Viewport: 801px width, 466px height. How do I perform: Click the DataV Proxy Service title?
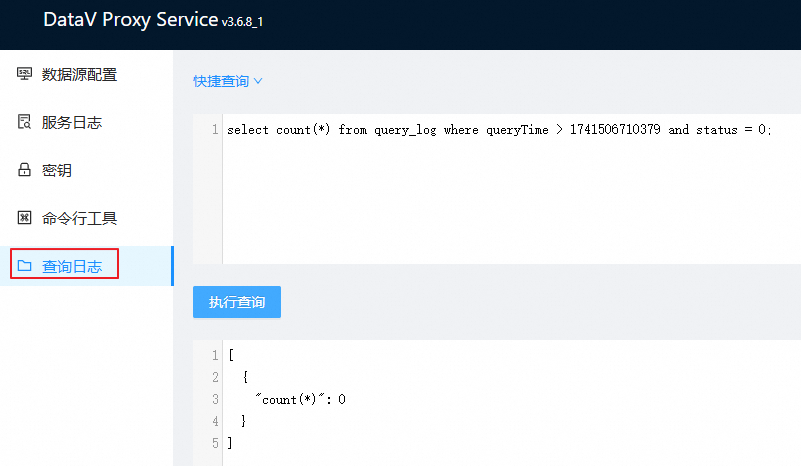[131, 20]
